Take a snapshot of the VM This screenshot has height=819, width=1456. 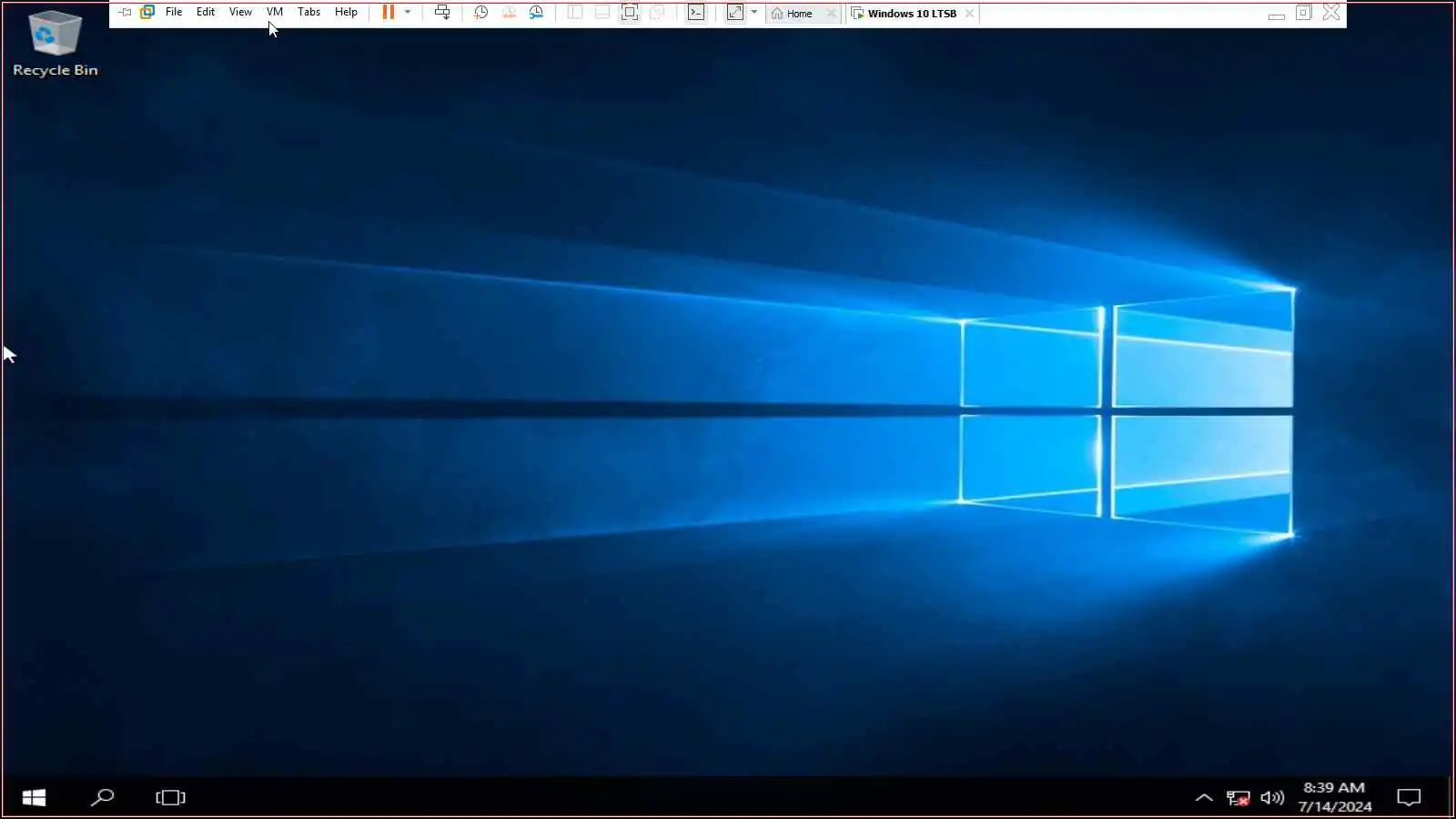[x=481, y=12]
